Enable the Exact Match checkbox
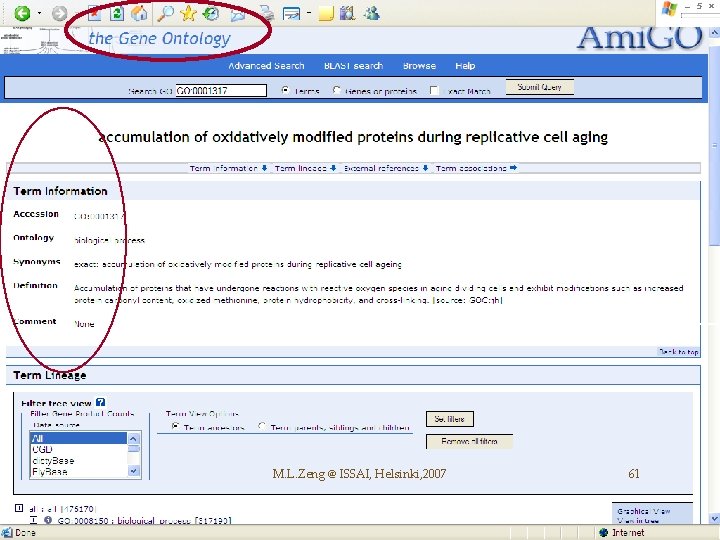The width and height of the screenshot is (720, 540). point(434,90)
